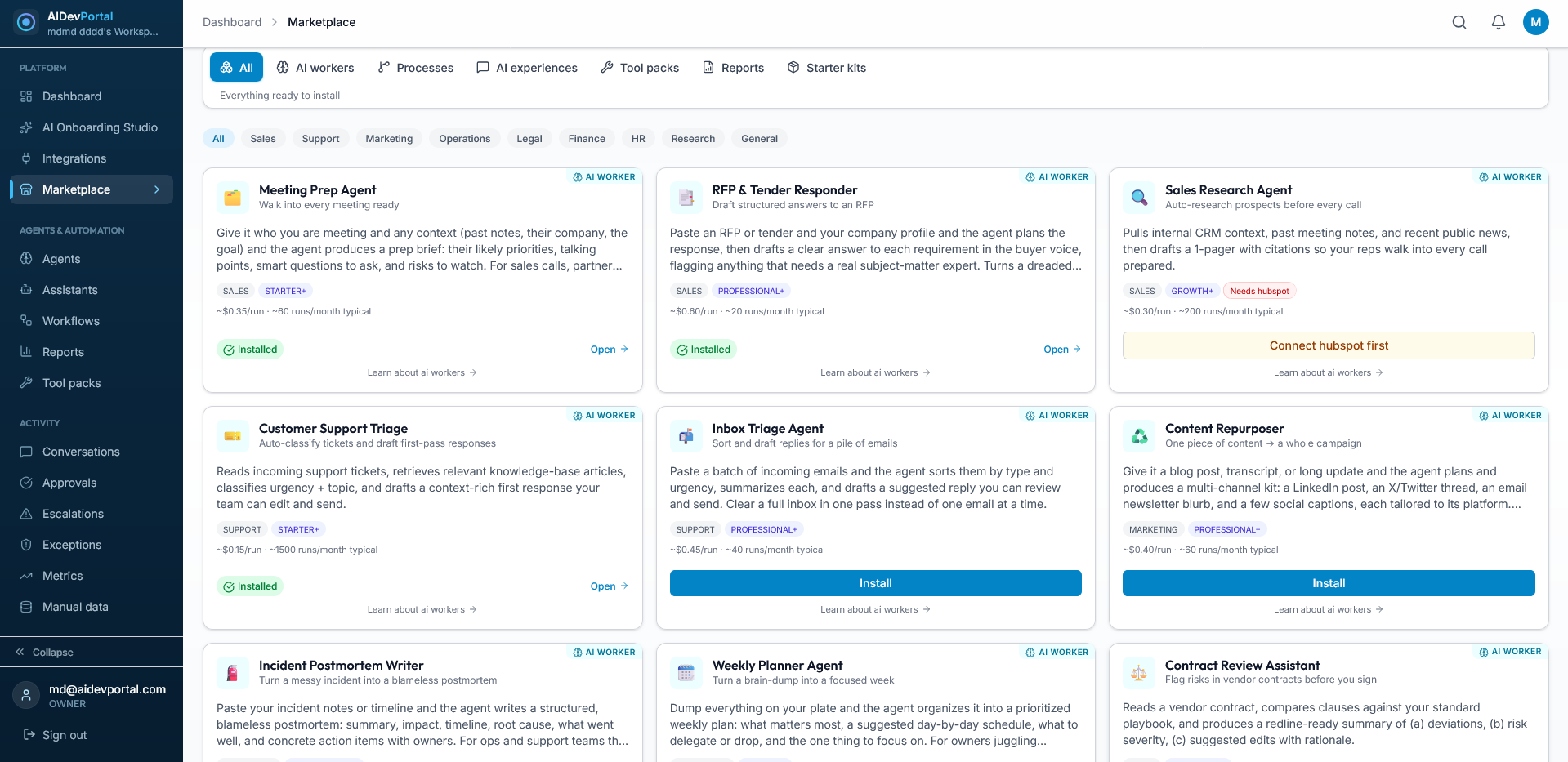Click the Tool packs wrench icon in sidebar

26,383
